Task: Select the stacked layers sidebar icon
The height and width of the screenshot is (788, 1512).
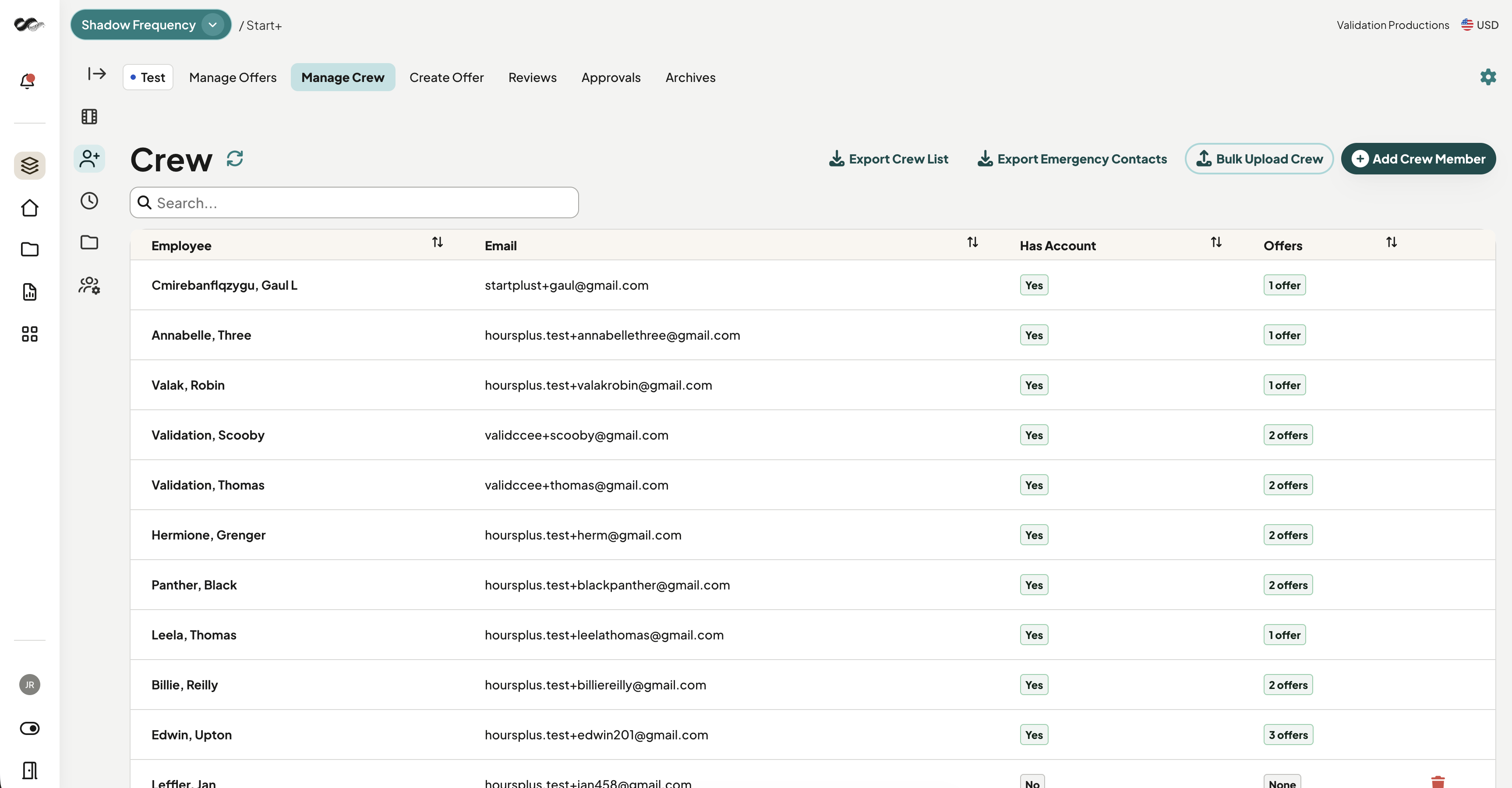Action: 29,166
